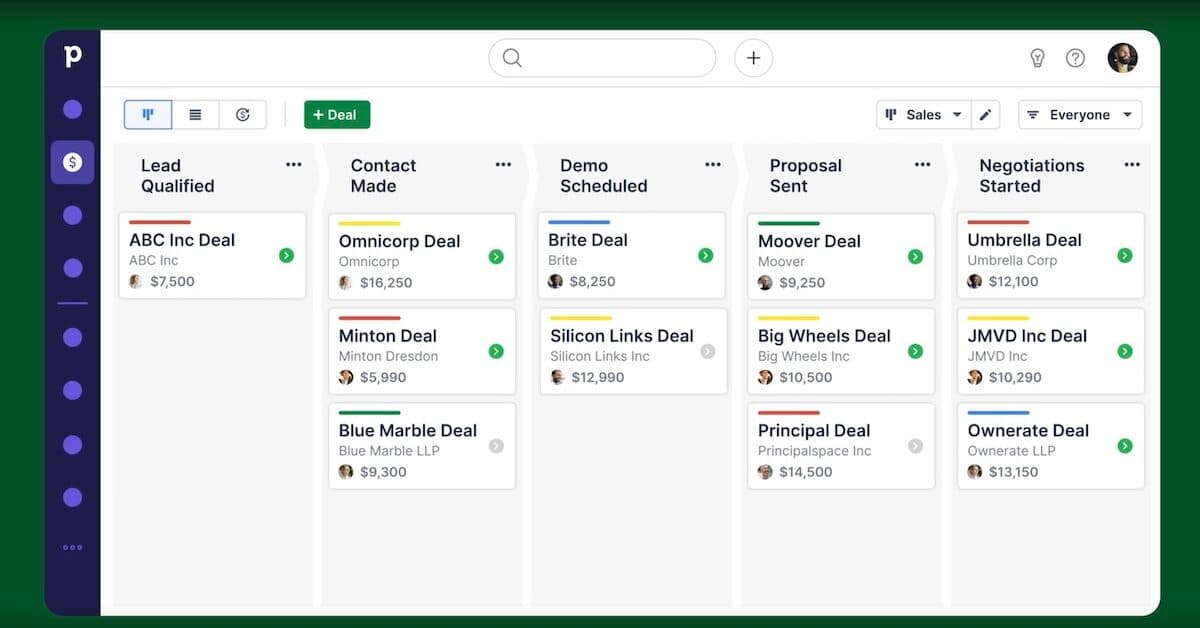
Task: Open the Omnicorp Deal title
Action: click(x=399, y=241)
